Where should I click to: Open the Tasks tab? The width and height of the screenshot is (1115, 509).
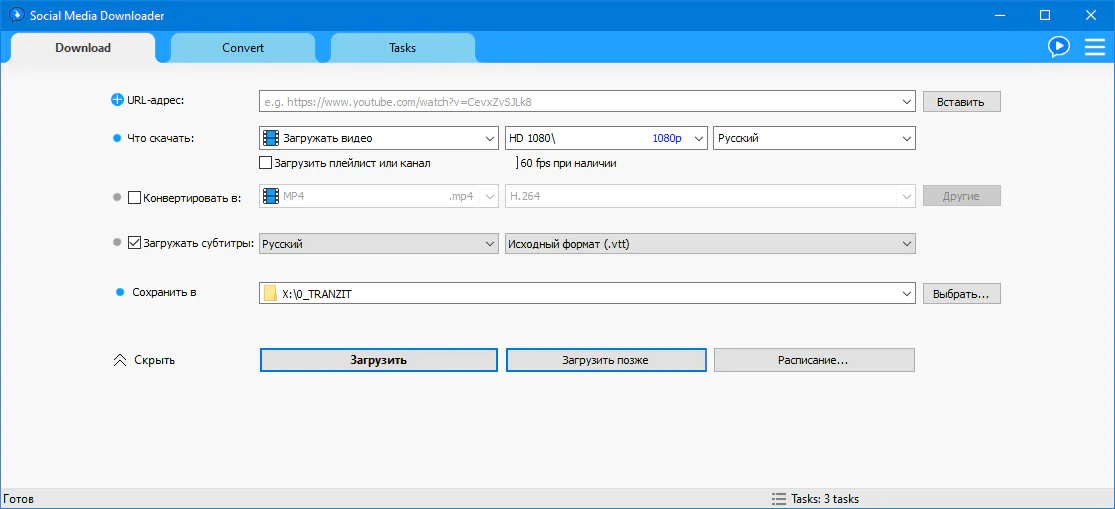[x=402, y=48]
